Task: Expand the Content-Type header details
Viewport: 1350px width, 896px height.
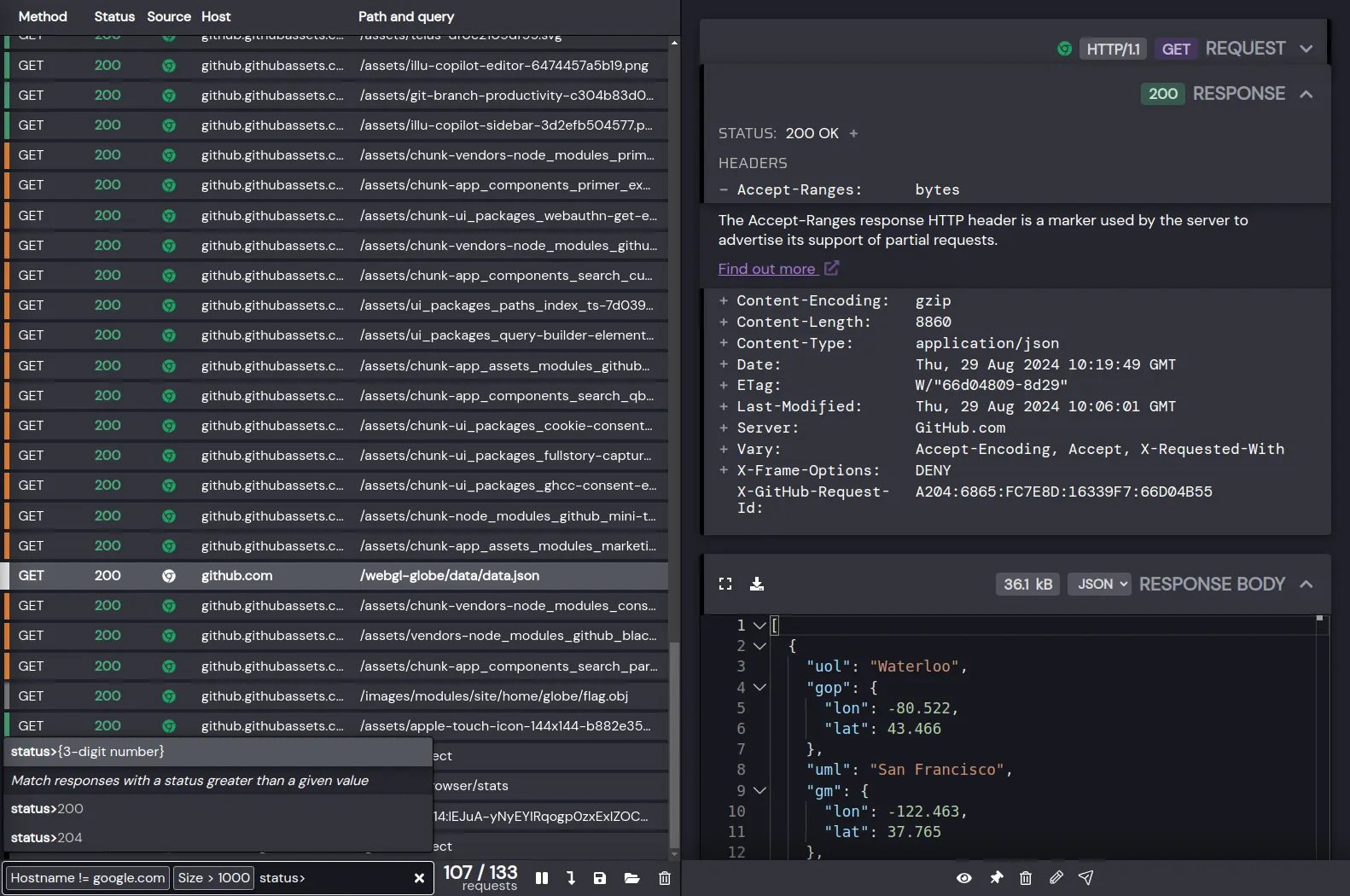Action: pyautogui.click(x=724, y=344)
